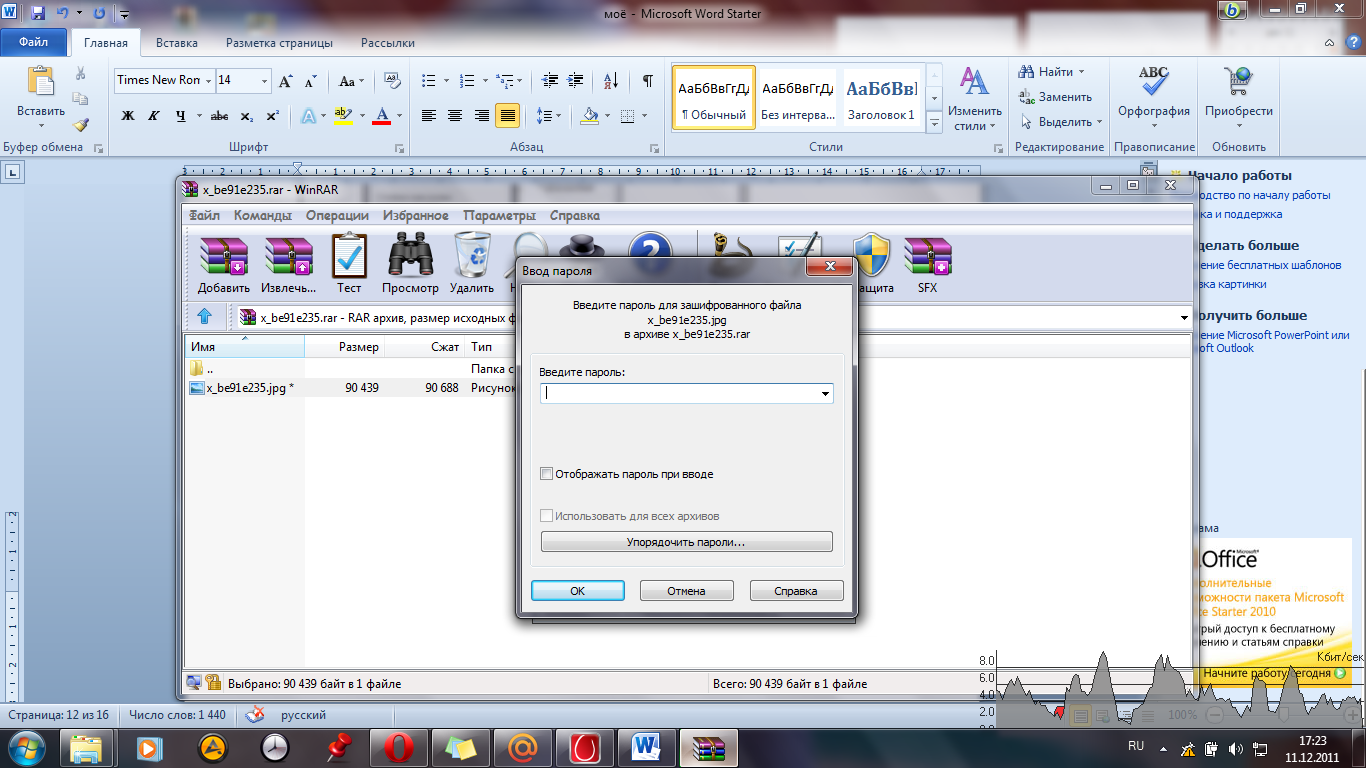Image resolution: width=1366 pixels, height=768 pixels.
Task: Click the Word Format Painter brush icon
Action: click(81, 124)
